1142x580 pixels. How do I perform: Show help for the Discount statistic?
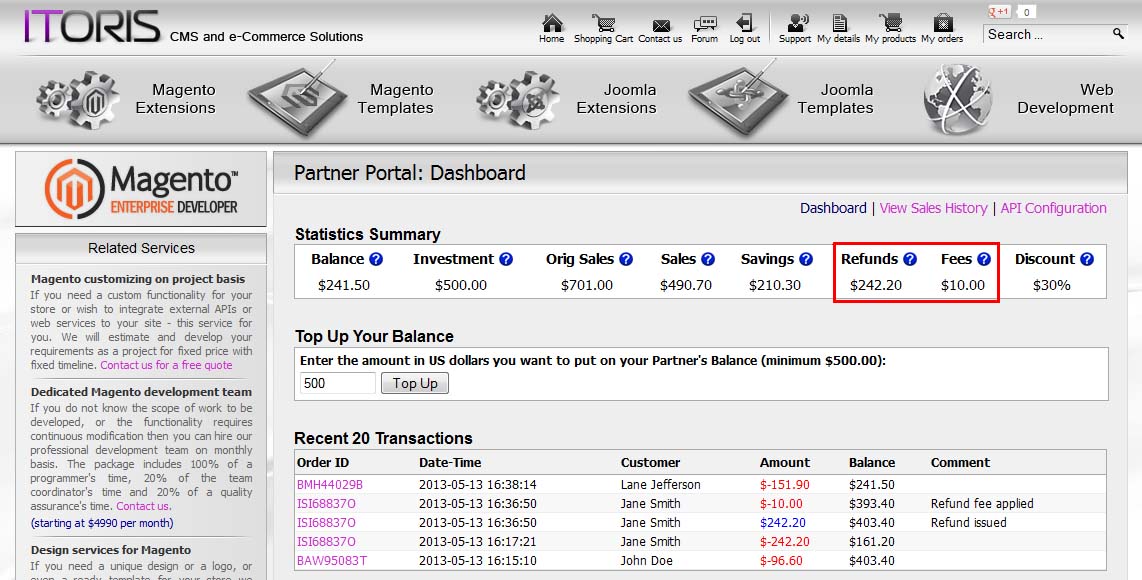1087,259
